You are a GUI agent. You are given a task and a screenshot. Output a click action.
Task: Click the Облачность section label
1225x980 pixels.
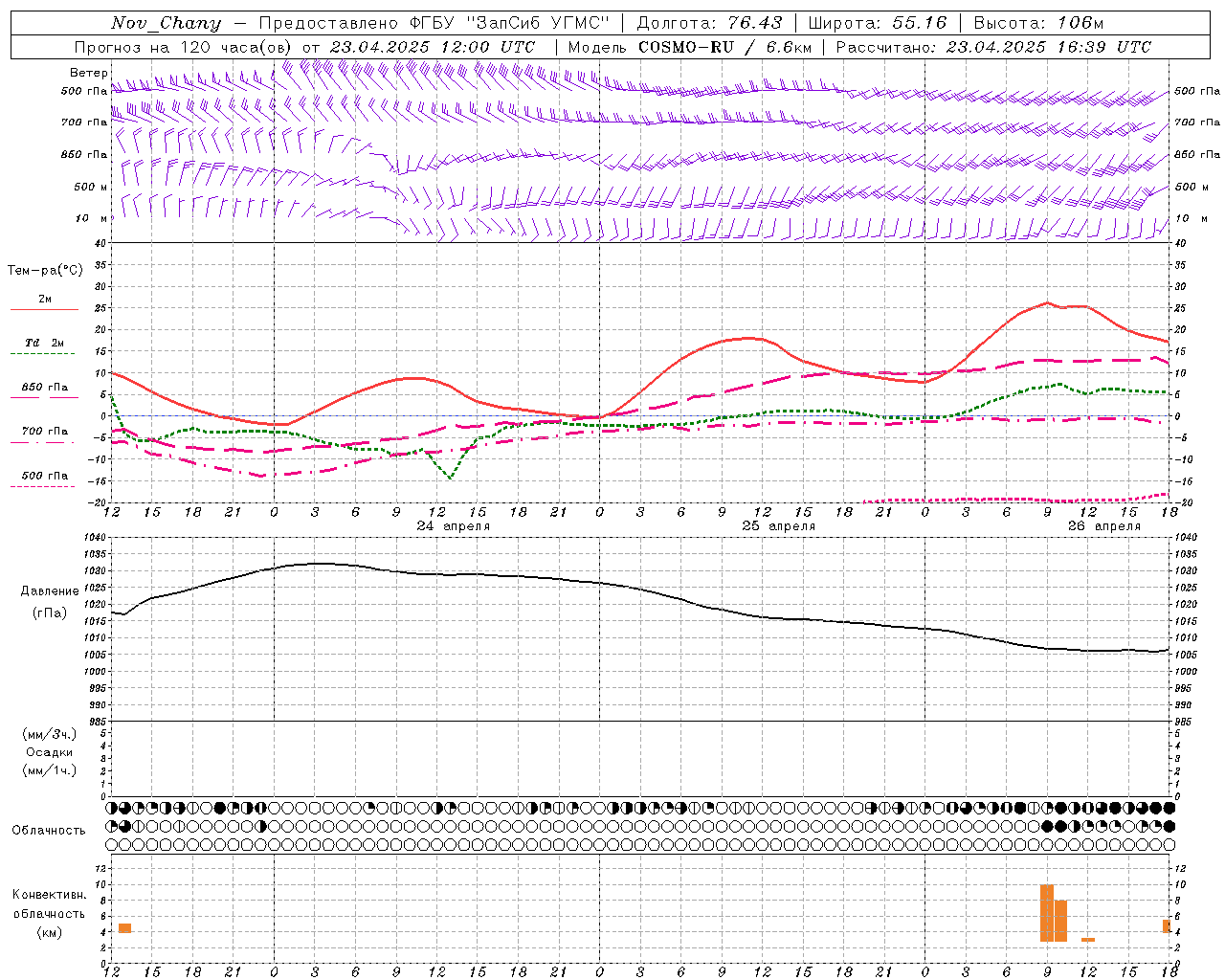pos(49,831)
